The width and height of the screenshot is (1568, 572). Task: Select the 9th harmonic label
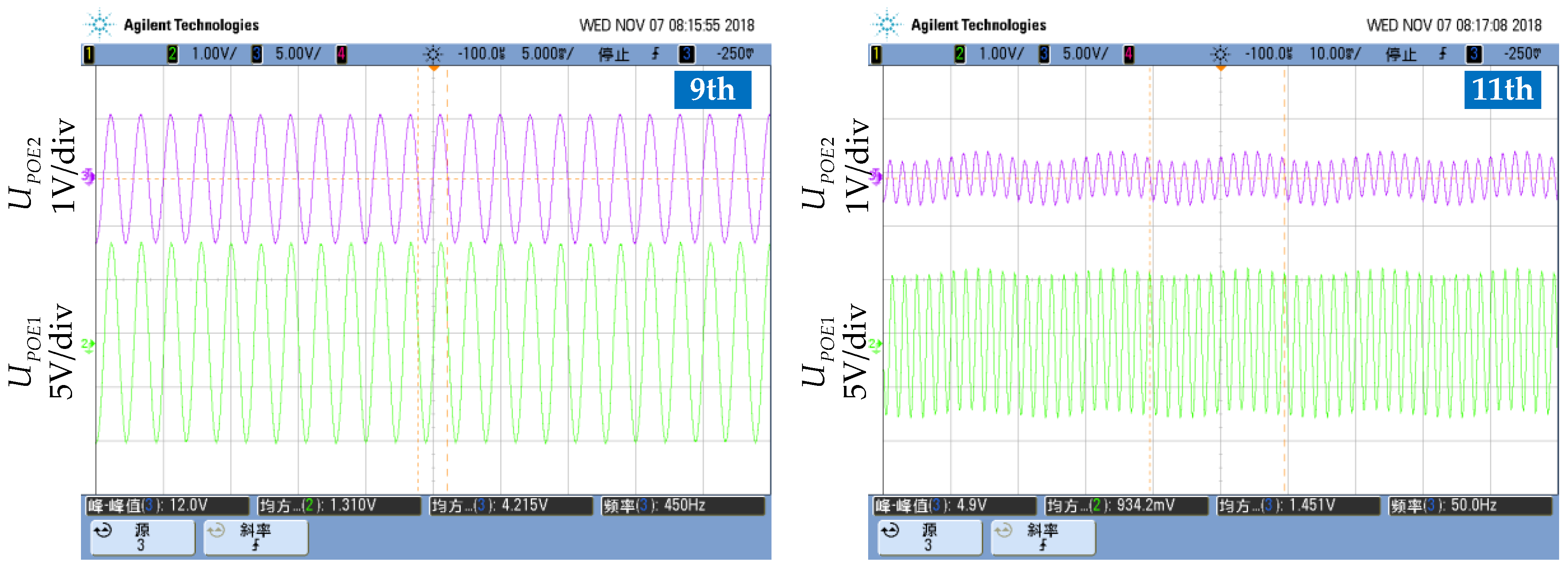(712, 89)
